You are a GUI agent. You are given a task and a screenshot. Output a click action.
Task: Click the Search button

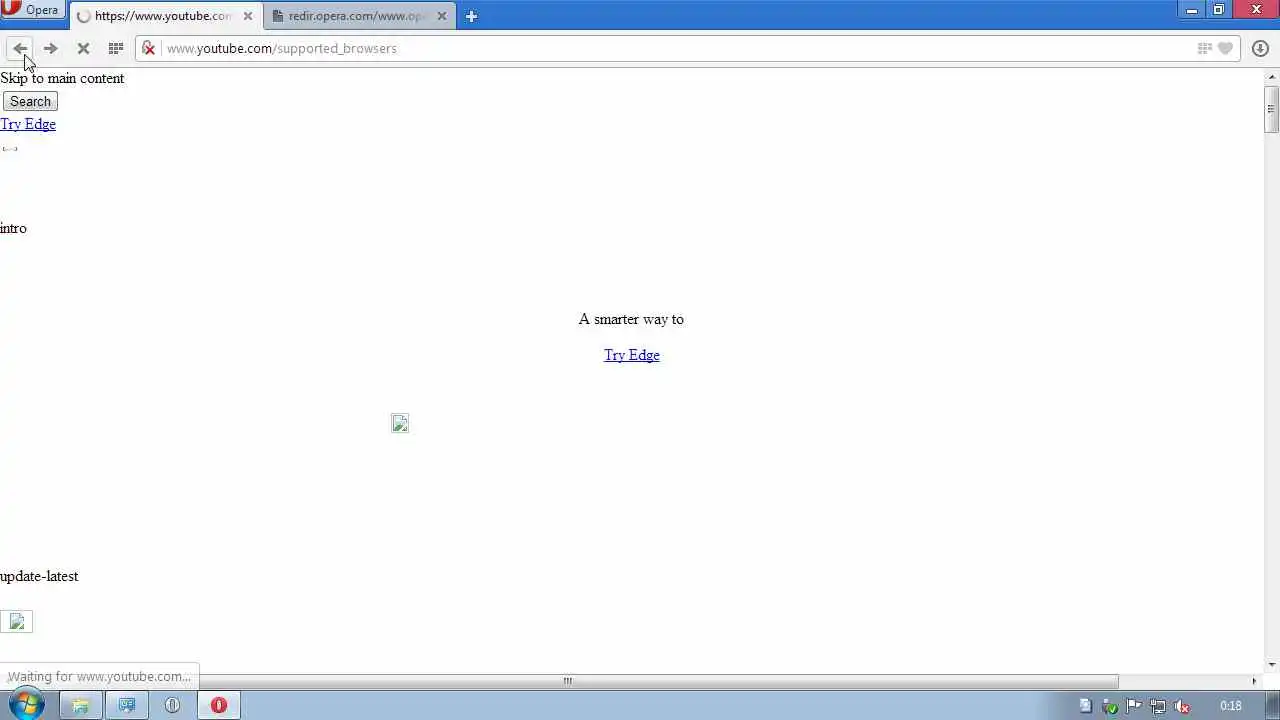pos(30,101)
